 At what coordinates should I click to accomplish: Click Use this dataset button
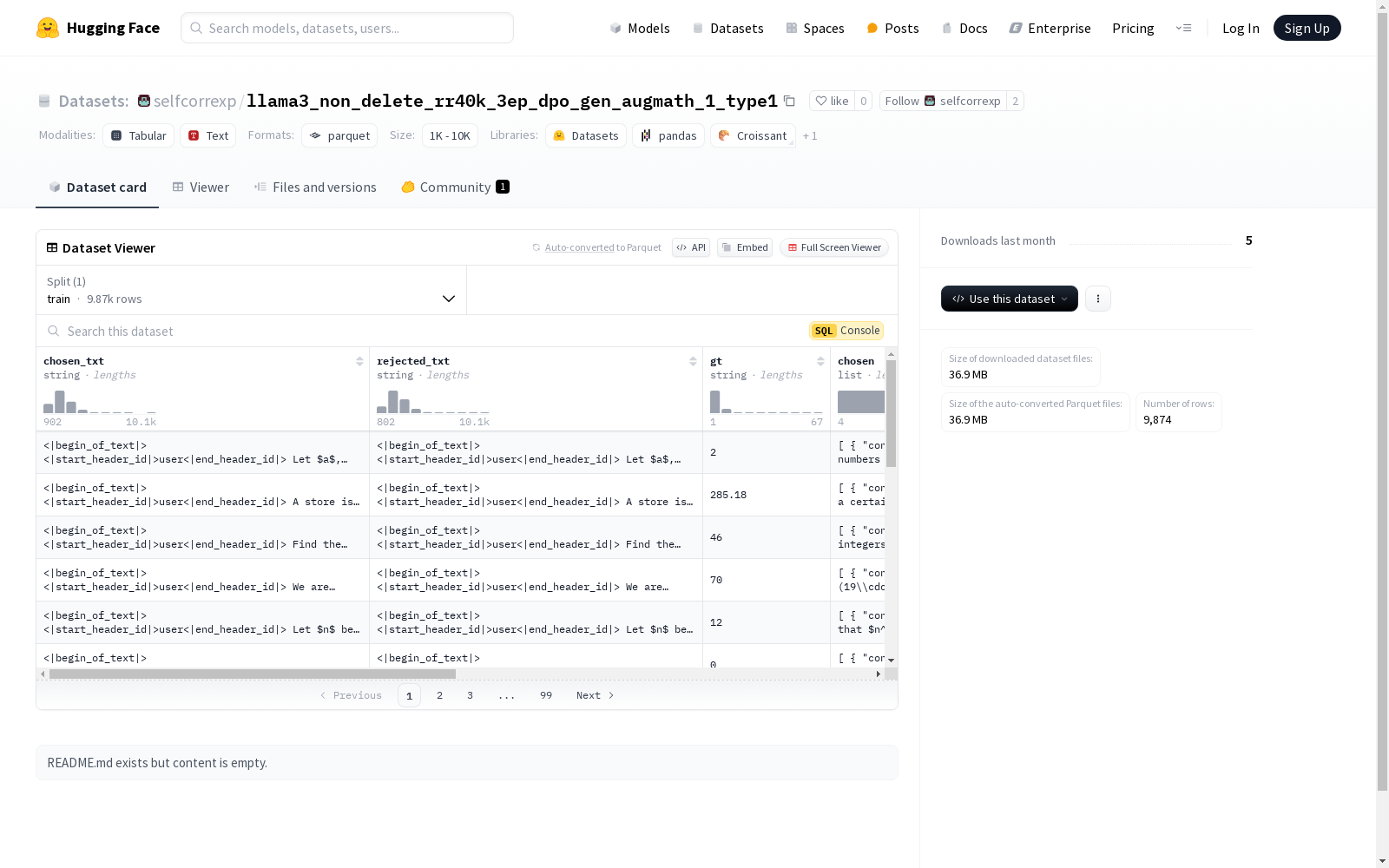click(x=1010, y=299)
